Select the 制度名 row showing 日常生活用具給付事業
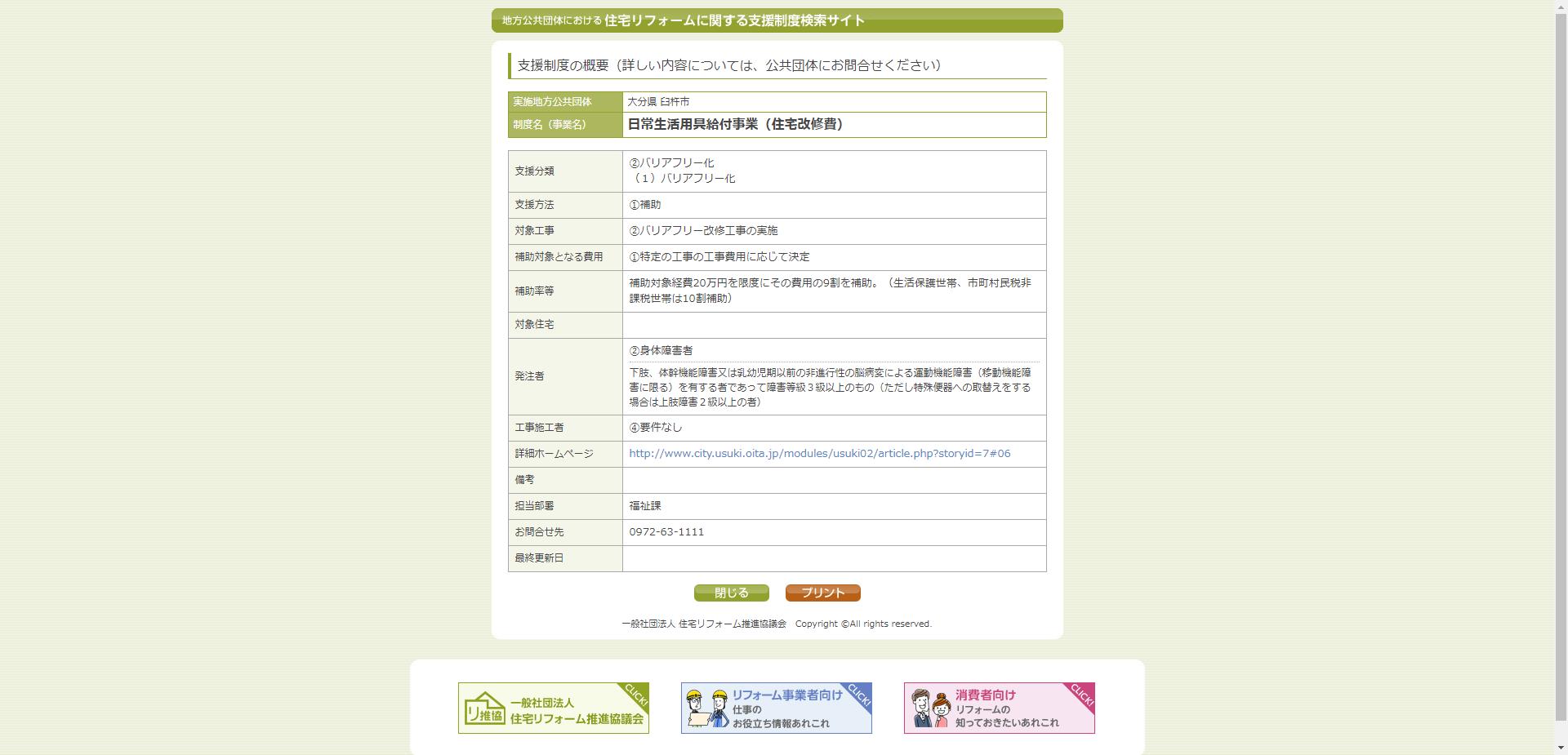Screen dimensions: 1568x755 point(735,125)
